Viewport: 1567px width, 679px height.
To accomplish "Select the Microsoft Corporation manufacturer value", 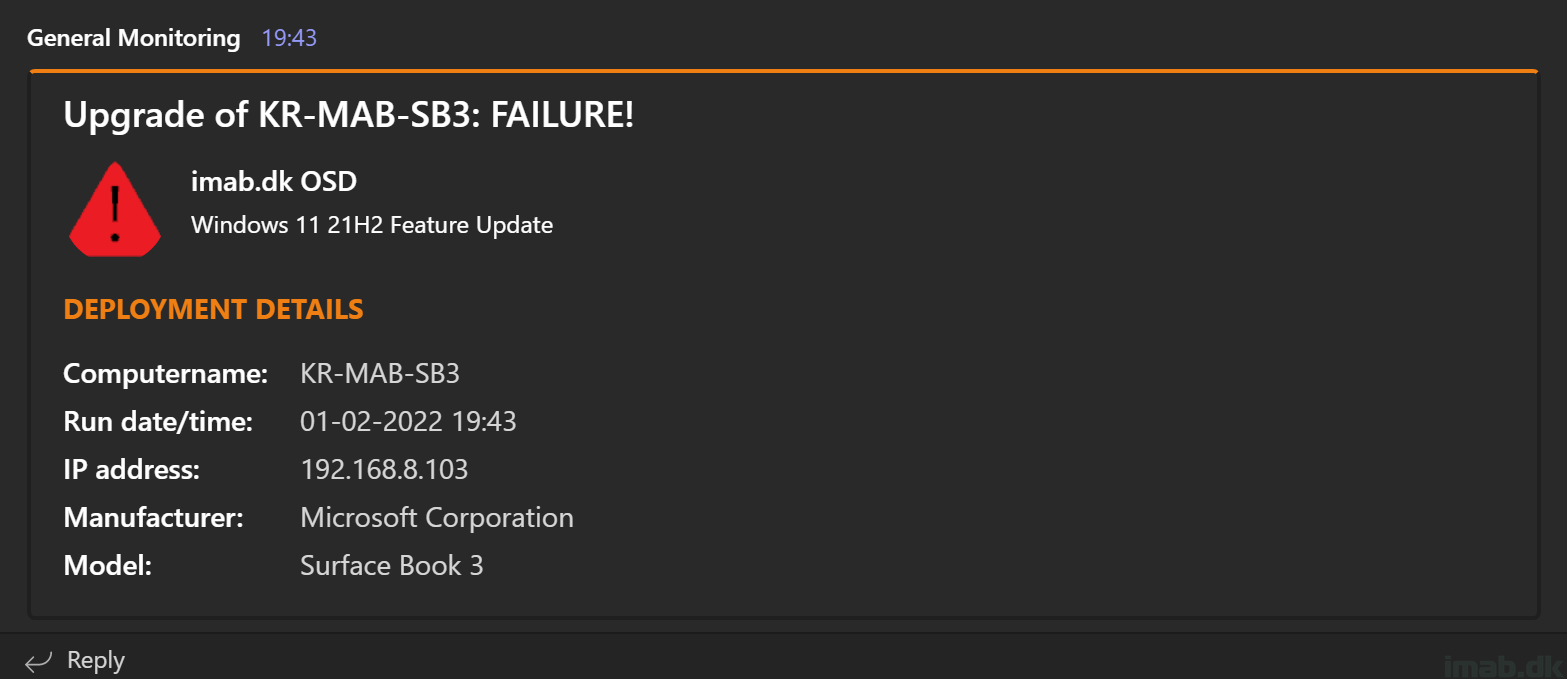I will click(437, 518).
